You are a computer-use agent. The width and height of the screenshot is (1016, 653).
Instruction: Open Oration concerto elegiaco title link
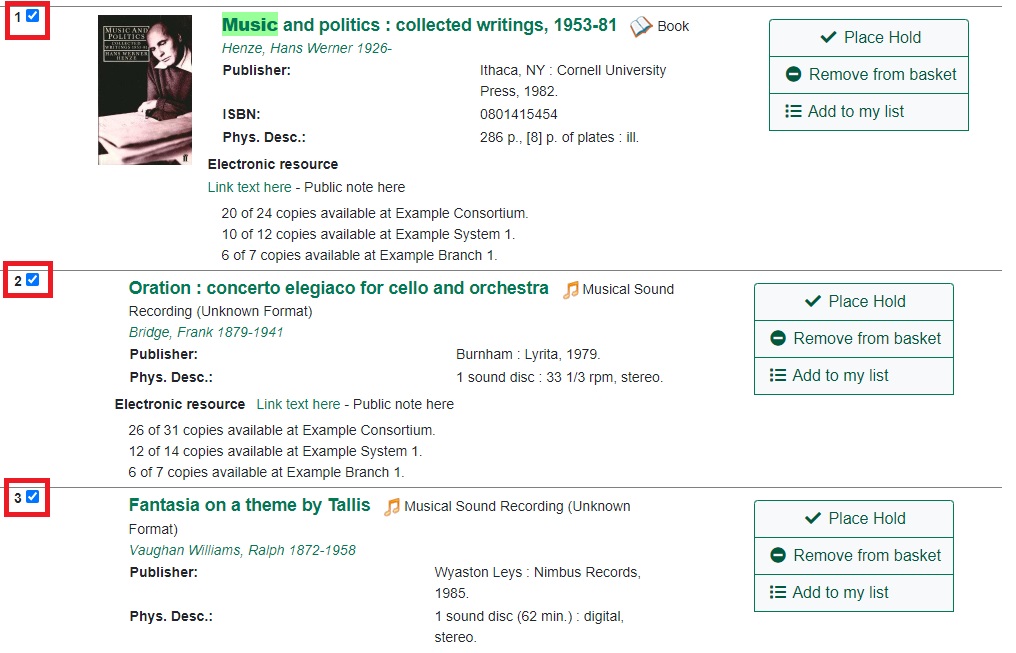click(338, 288)
